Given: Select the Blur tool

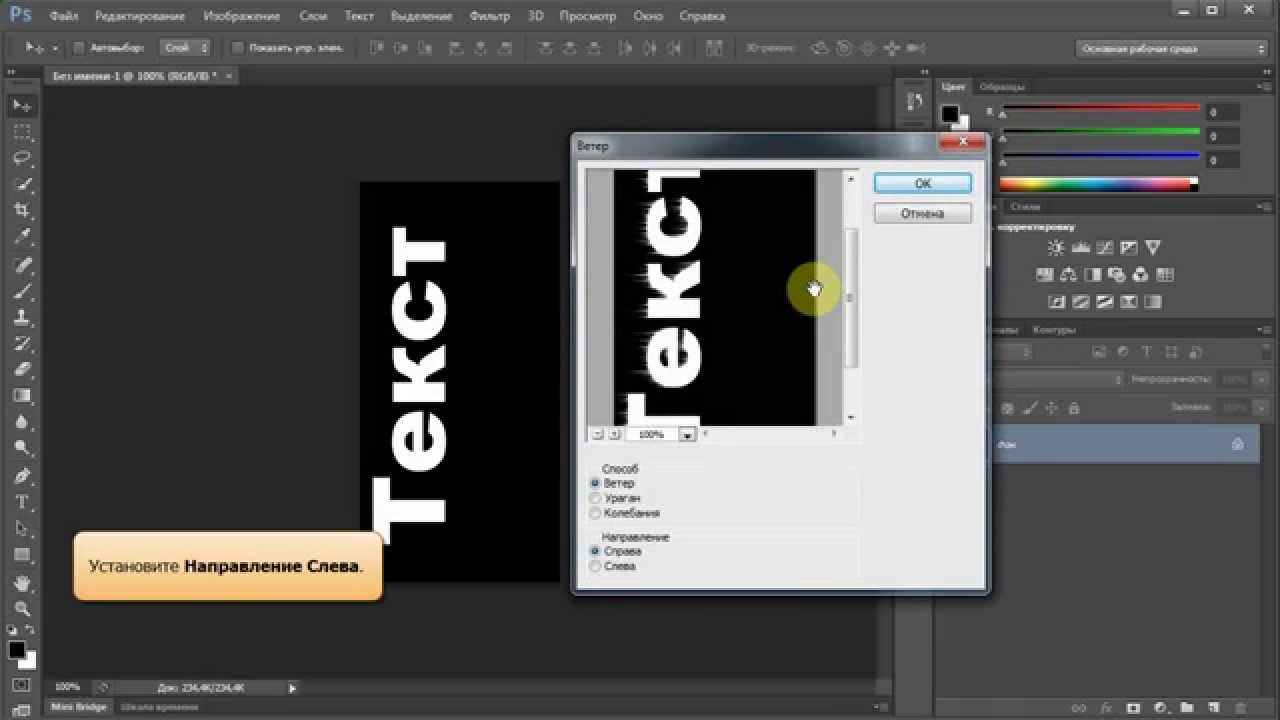Looking at the screenshot, I should coord(22,421).
